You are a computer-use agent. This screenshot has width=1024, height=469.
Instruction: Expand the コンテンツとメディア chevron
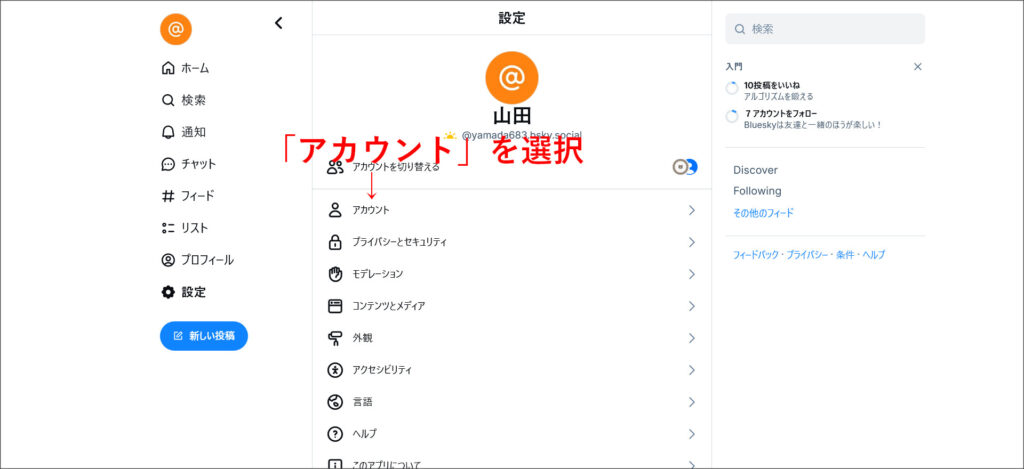coord(692,306)
